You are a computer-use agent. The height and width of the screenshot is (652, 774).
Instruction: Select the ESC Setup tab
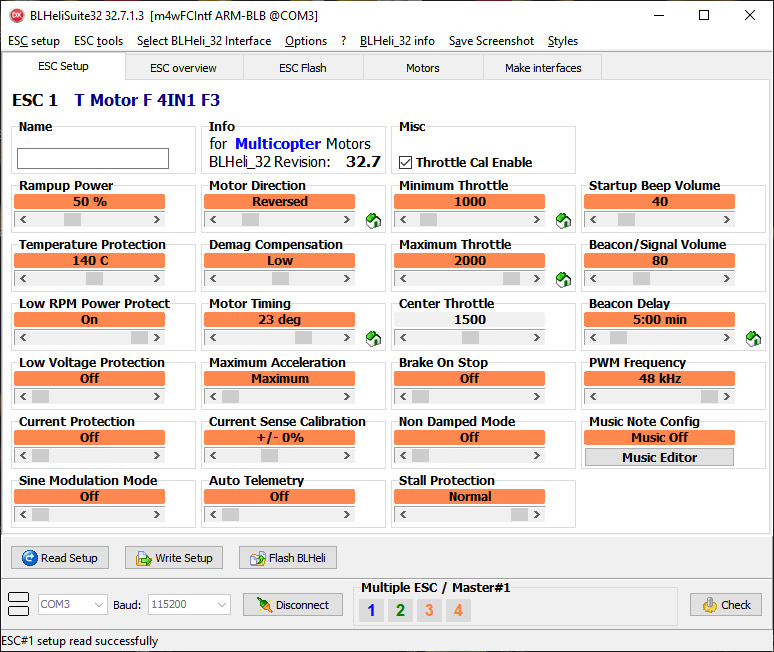(x=63, y=66)
